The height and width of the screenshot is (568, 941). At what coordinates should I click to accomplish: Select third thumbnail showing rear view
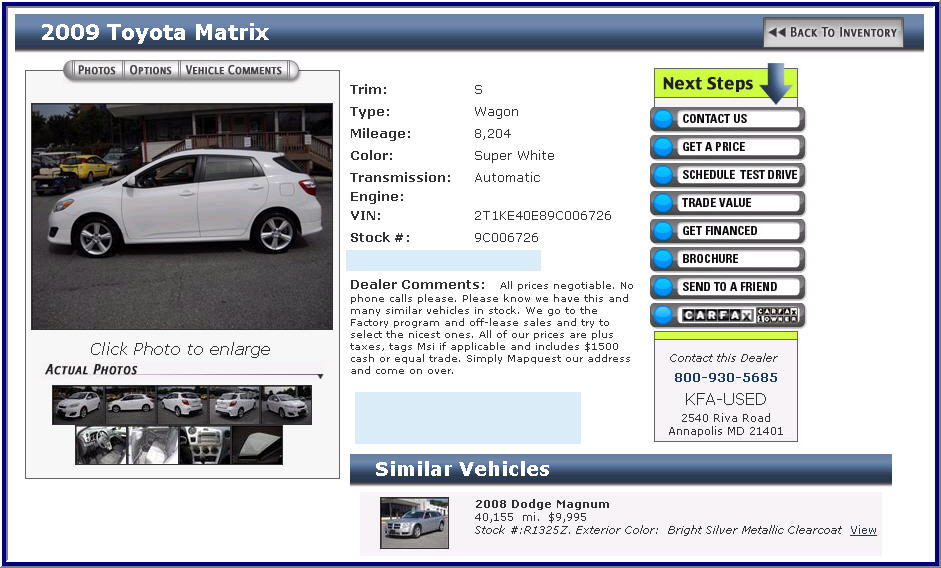point(182,405)
